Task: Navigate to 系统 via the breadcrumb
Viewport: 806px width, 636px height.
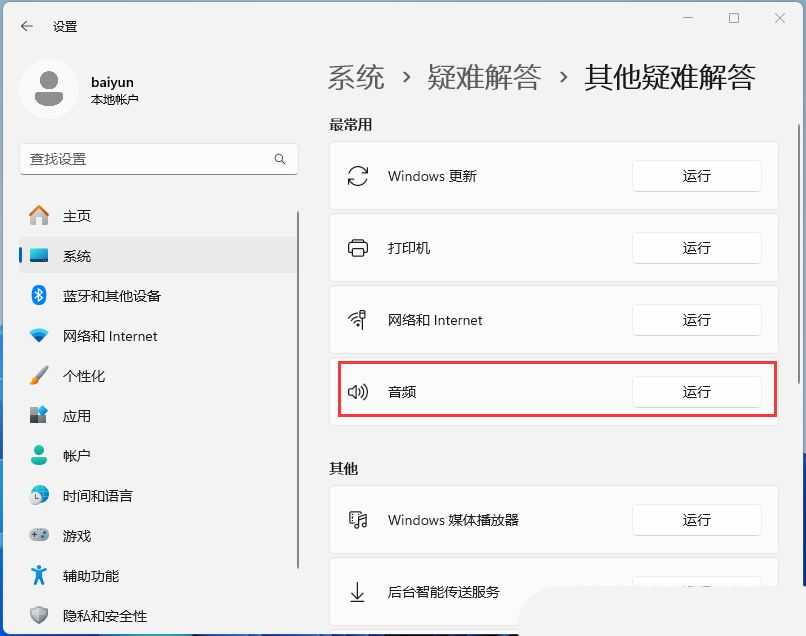Action: click(355, 77)
